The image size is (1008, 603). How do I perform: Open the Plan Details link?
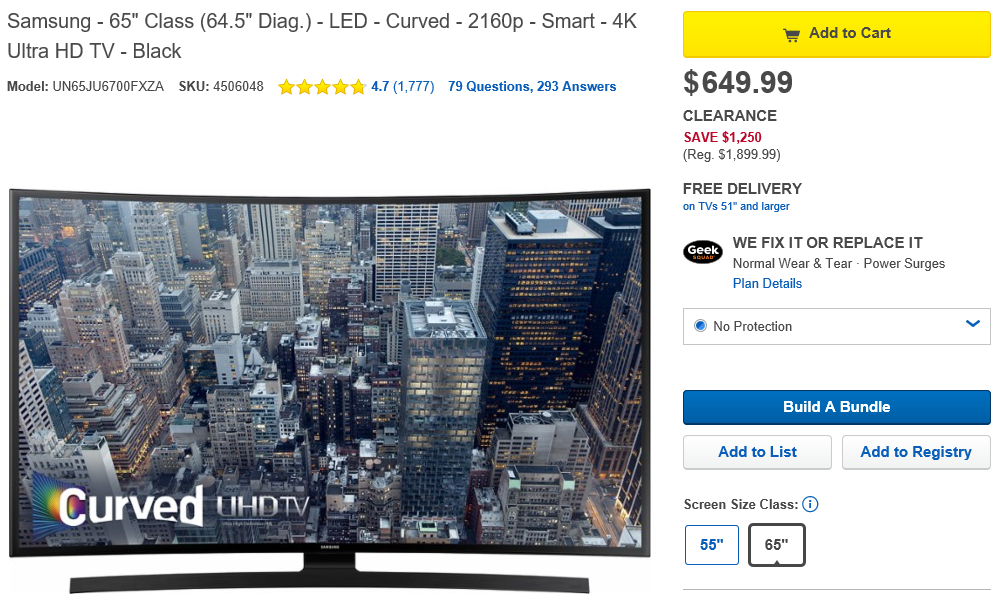[x=767, y=284]
